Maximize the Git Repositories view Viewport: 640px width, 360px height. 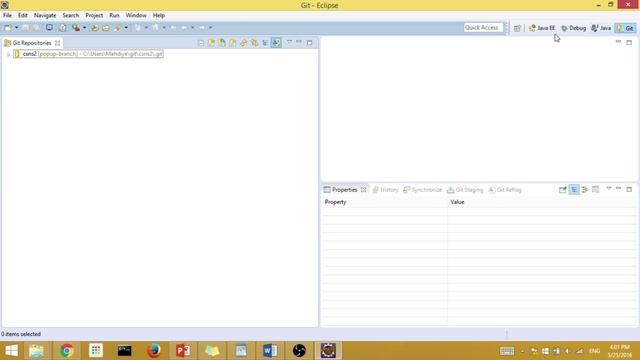309,42
